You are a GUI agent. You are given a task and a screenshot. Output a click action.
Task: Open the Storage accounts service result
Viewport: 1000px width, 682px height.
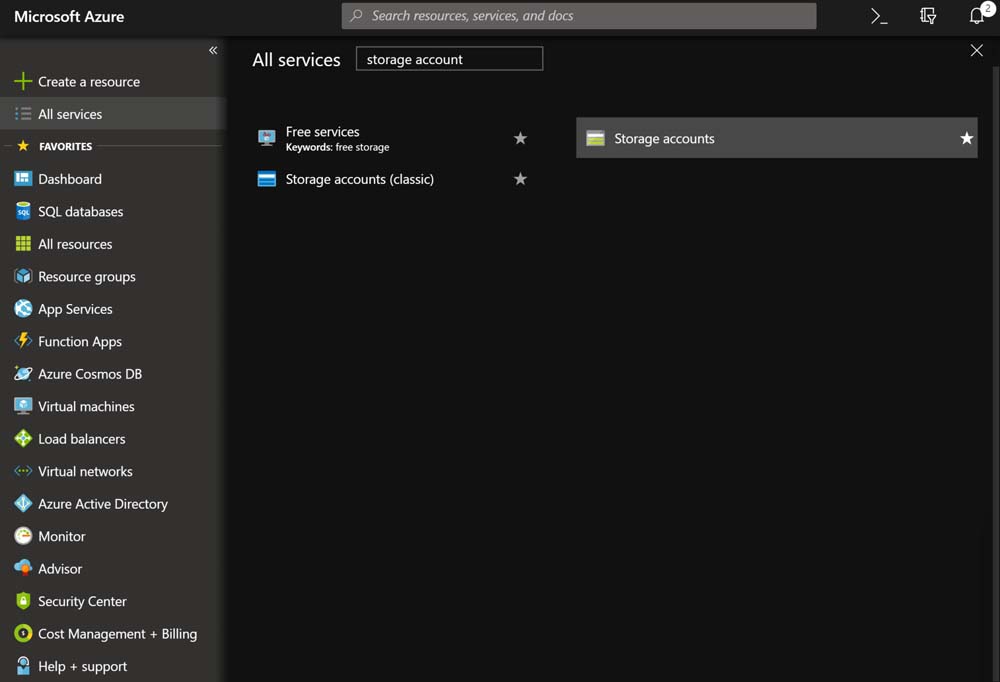664,139
